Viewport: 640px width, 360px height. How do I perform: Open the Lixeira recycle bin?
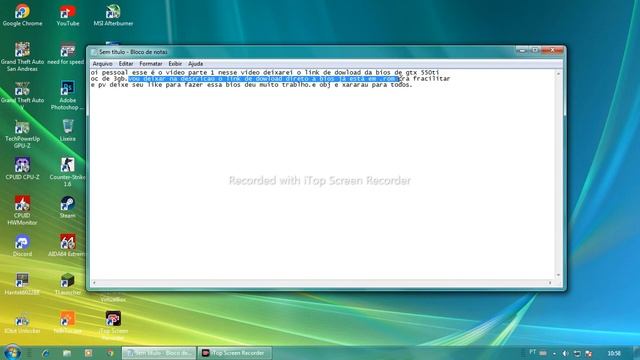[x=68, y=130]
